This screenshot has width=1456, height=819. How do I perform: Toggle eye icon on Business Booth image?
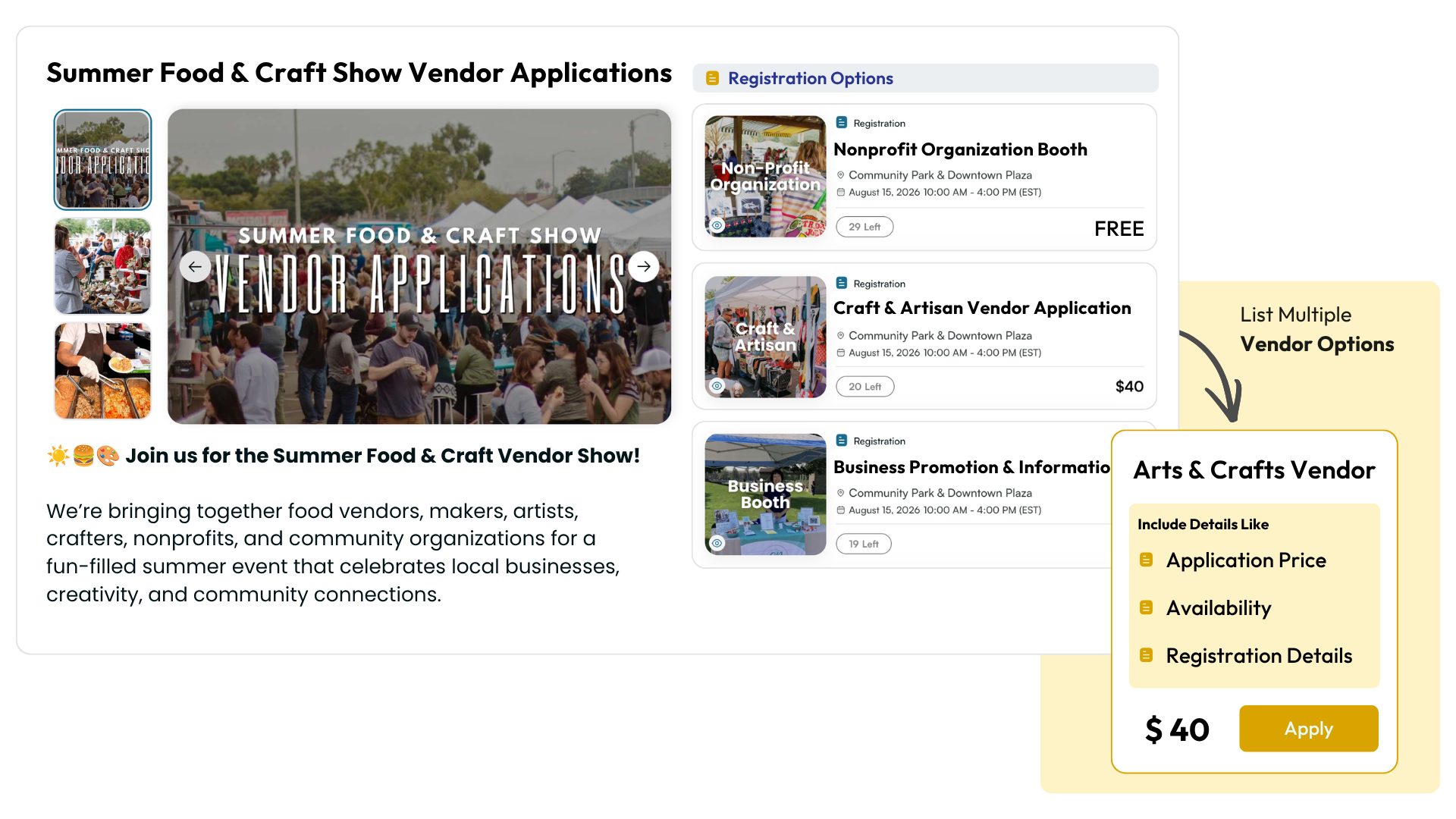[717, 543]
